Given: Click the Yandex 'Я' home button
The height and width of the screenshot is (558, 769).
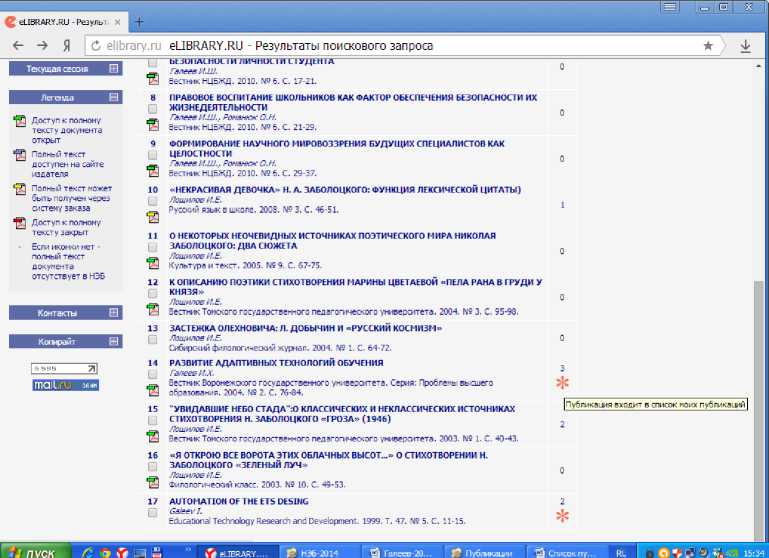Looking at the screenshot, I should (x=66, y=46).
